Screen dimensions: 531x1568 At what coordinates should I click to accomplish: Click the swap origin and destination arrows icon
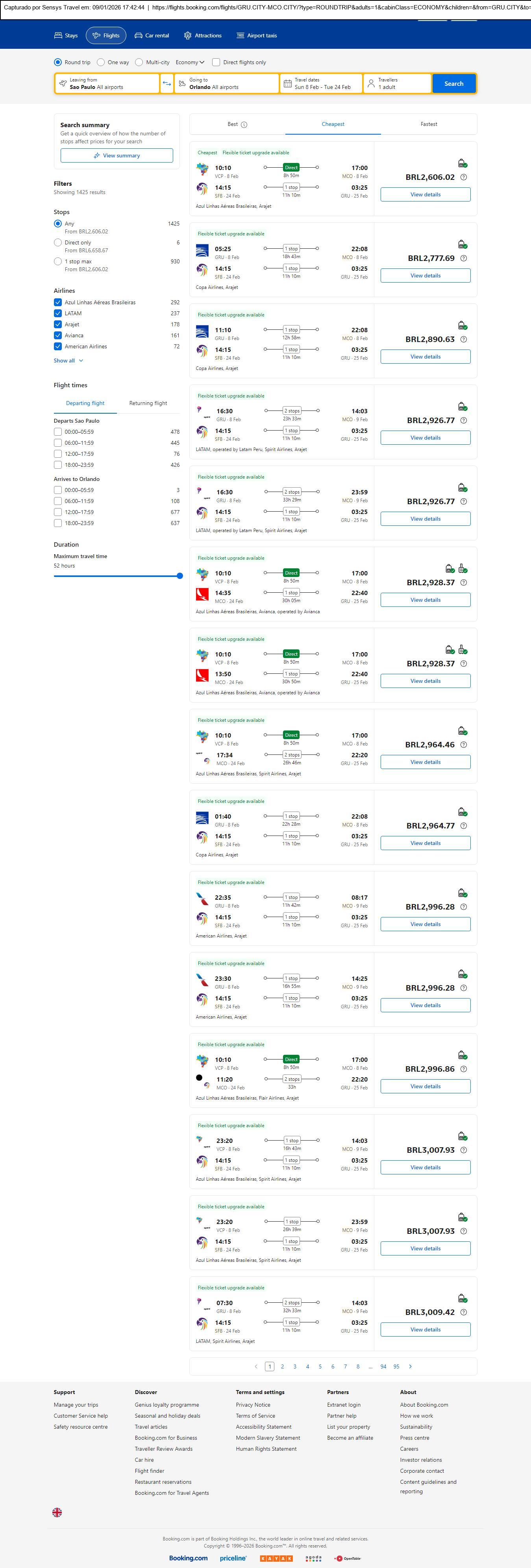tap(167, 83)
